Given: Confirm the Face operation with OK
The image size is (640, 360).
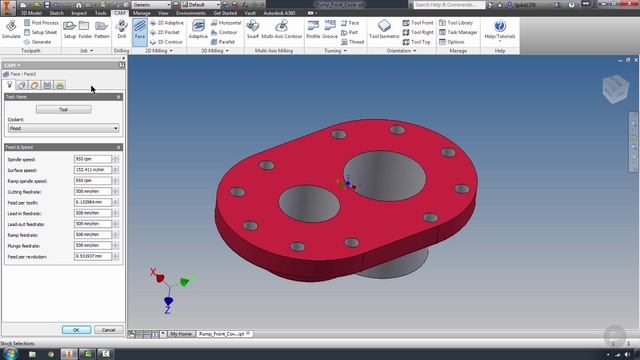Looking at the screenshot, I should point(76,330).
